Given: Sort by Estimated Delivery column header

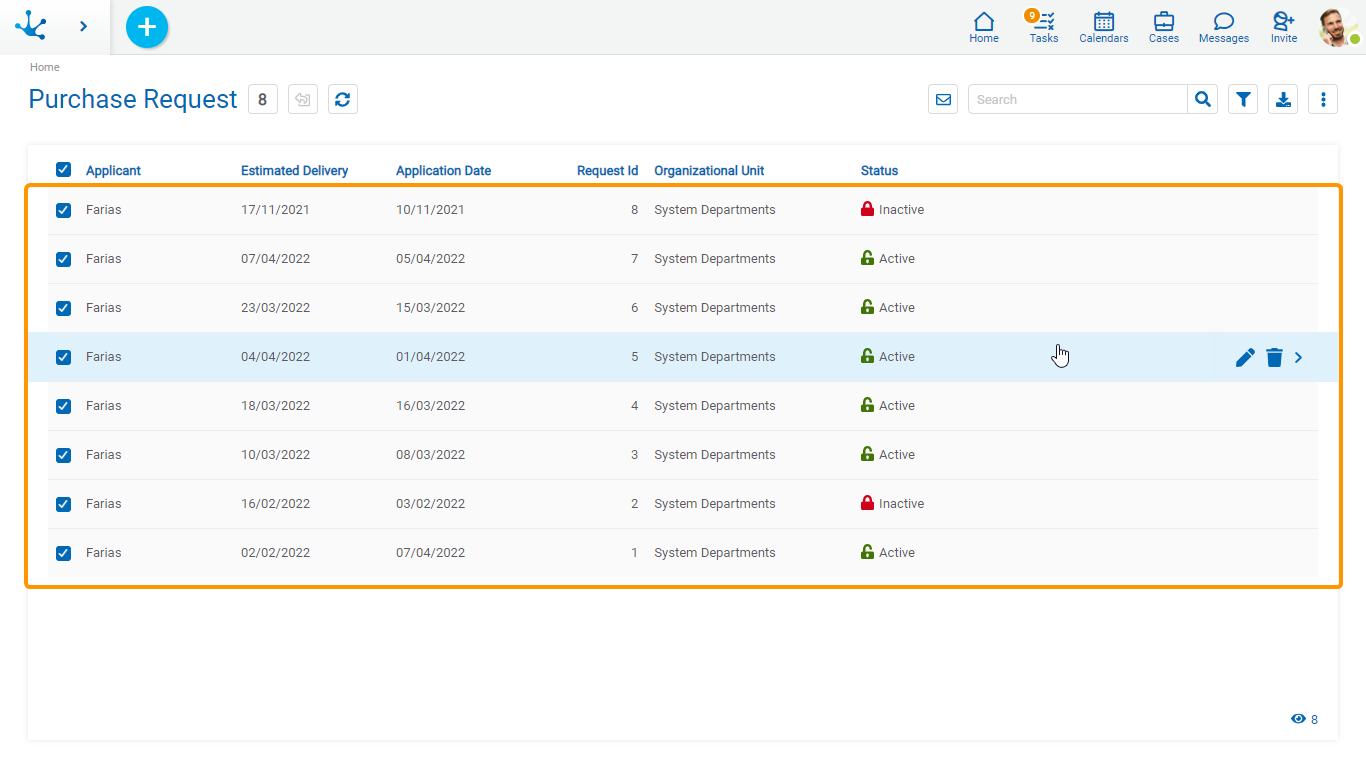Looking at the screenshot, I should pyautogui.click(x=294, y=171).
